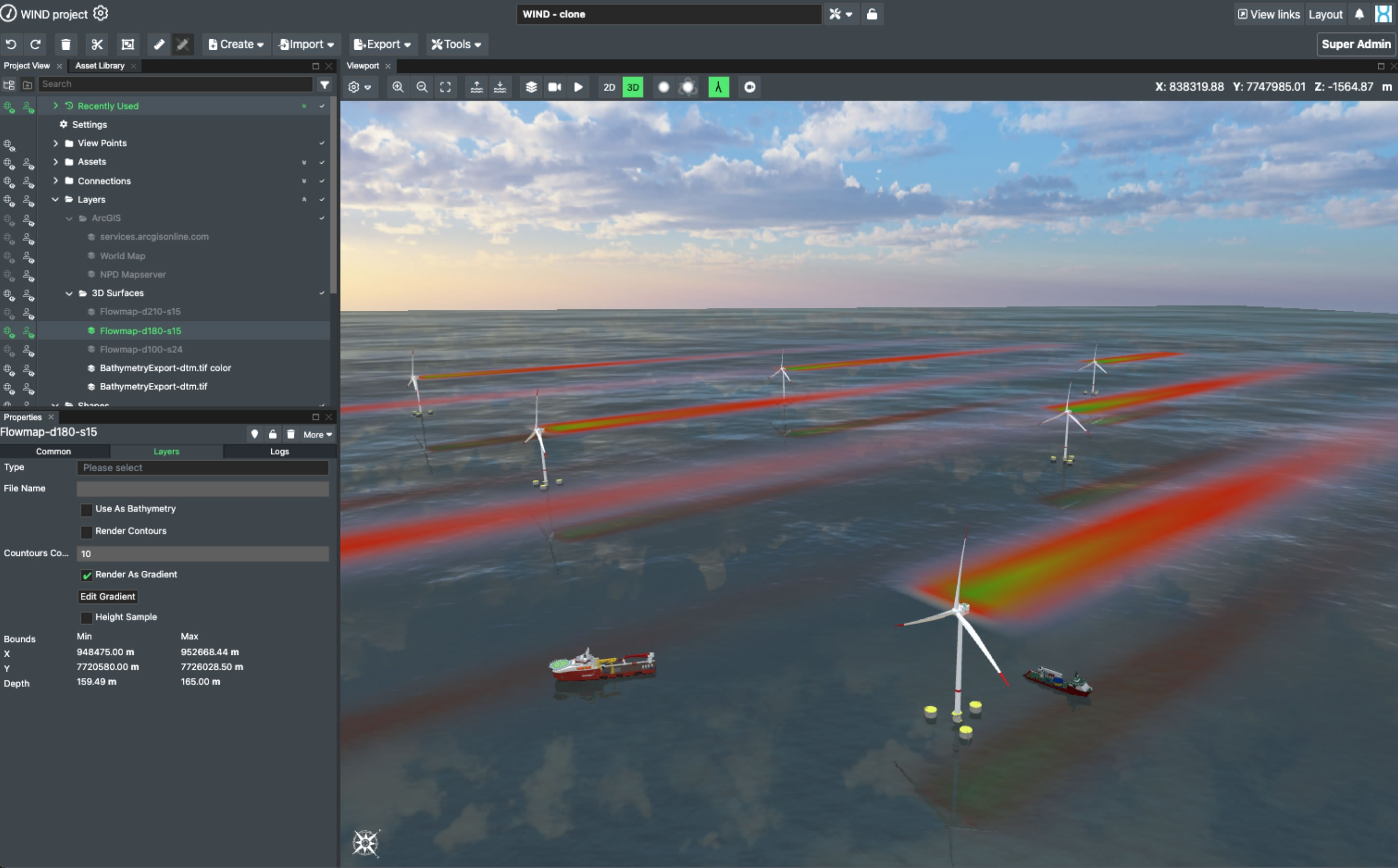Screen dimensions: 1398x868
Task: Collapse the 3D Surfaces folder
Action: 69,293
